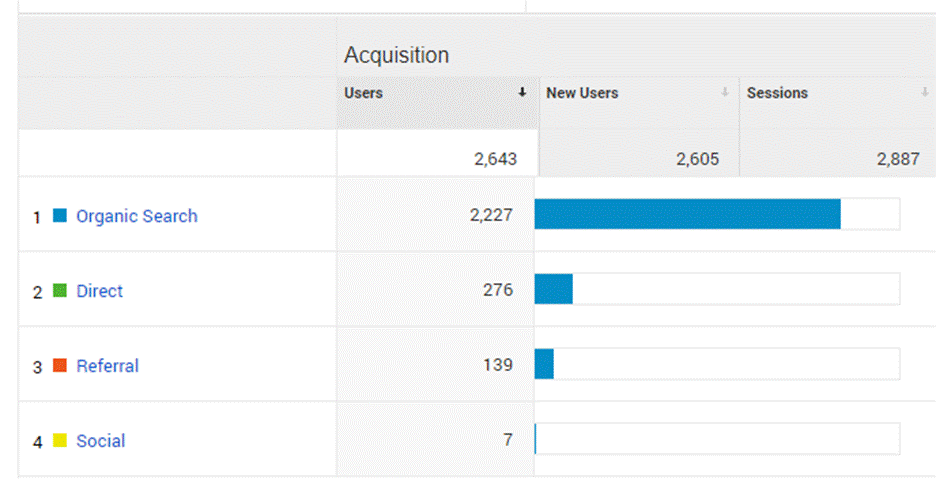The height and width of the screenshot is (492, 936).
Task: Open the Referral channel link
Action: pos(108,366)
